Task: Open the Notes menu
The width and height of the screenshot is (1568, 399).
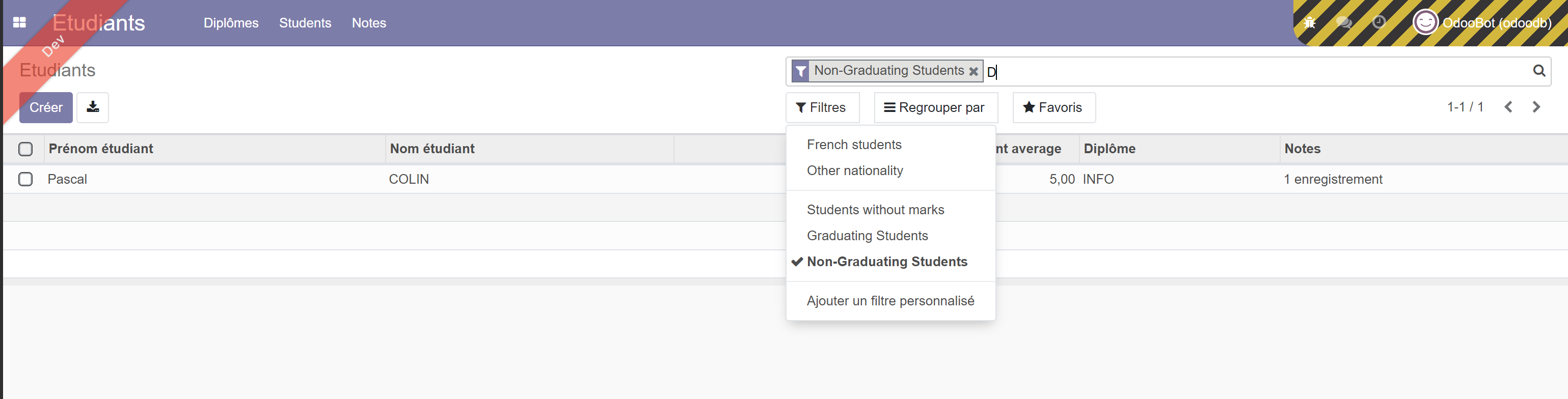Action: point(369,23)
